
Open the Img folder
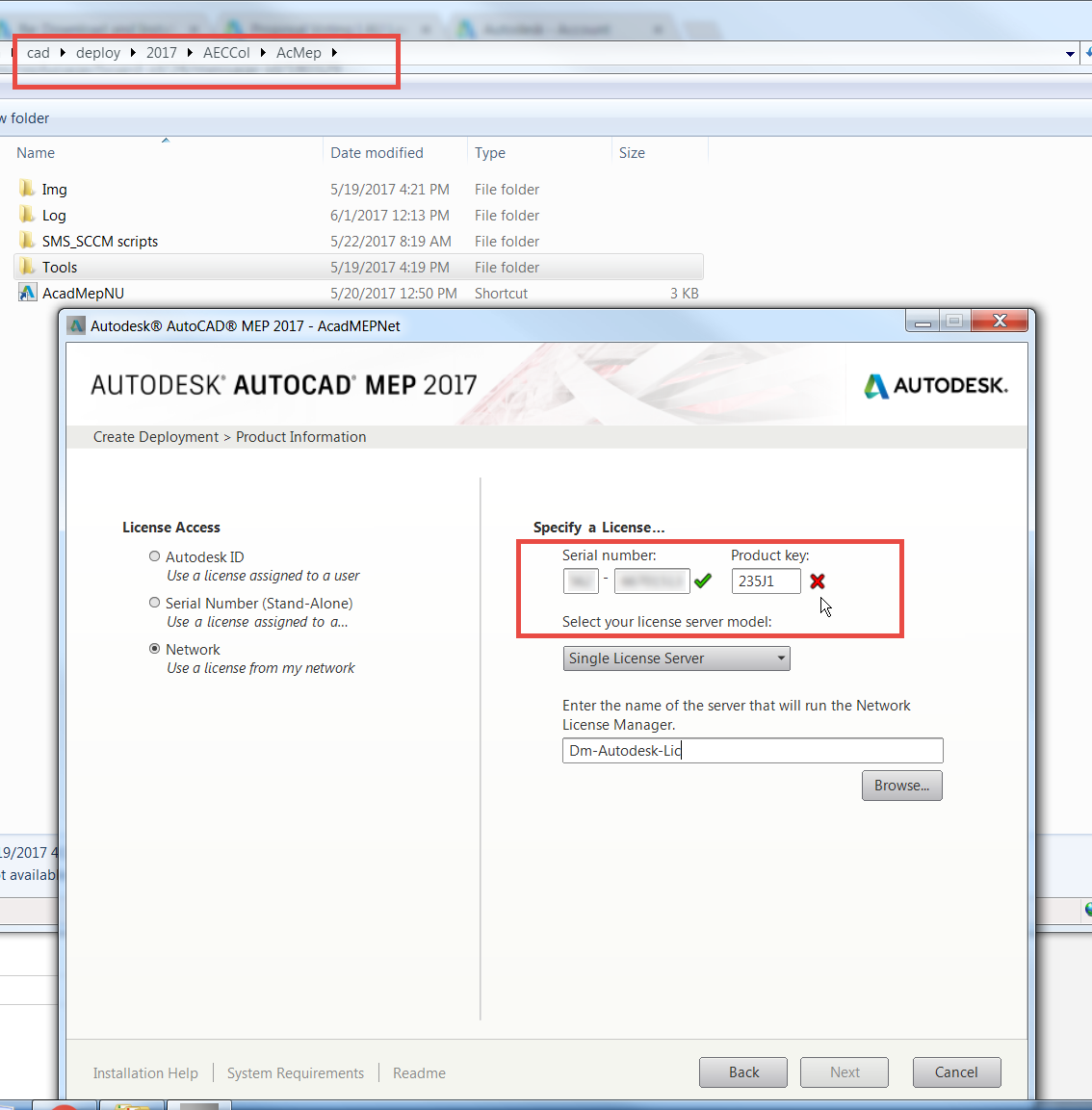[55, 189]
